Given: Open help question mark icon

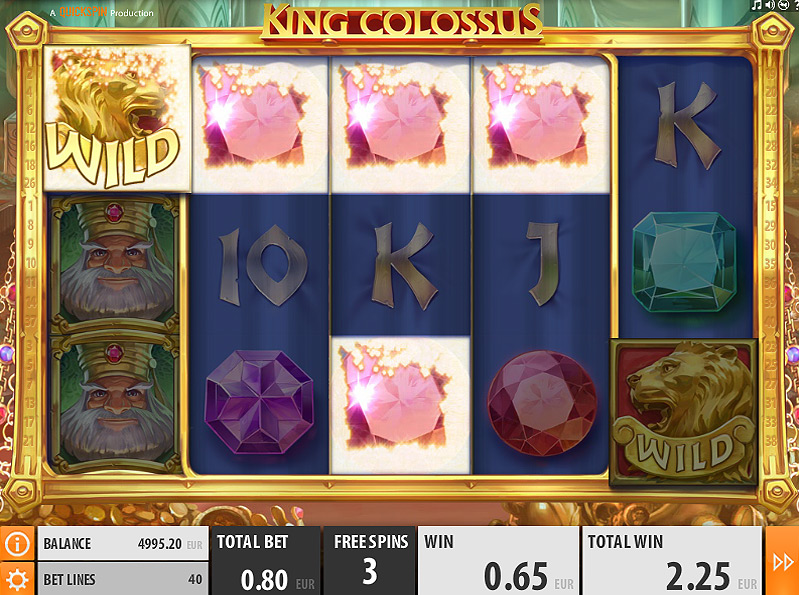Looking at the screenshot, I should tap(796, 5).
